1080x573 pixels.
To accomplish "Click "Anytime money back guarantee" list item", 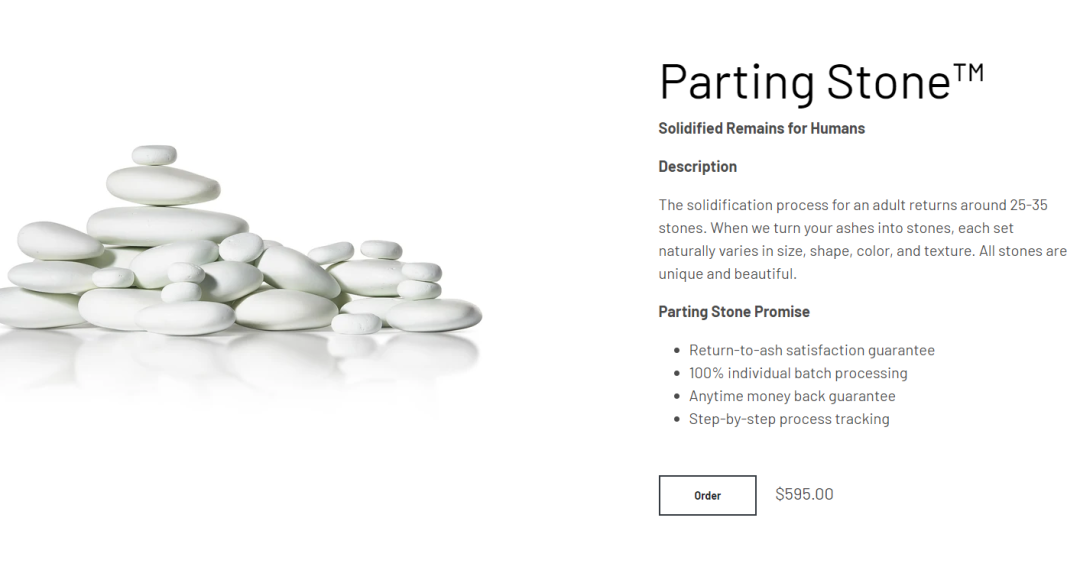I will 792,396.
